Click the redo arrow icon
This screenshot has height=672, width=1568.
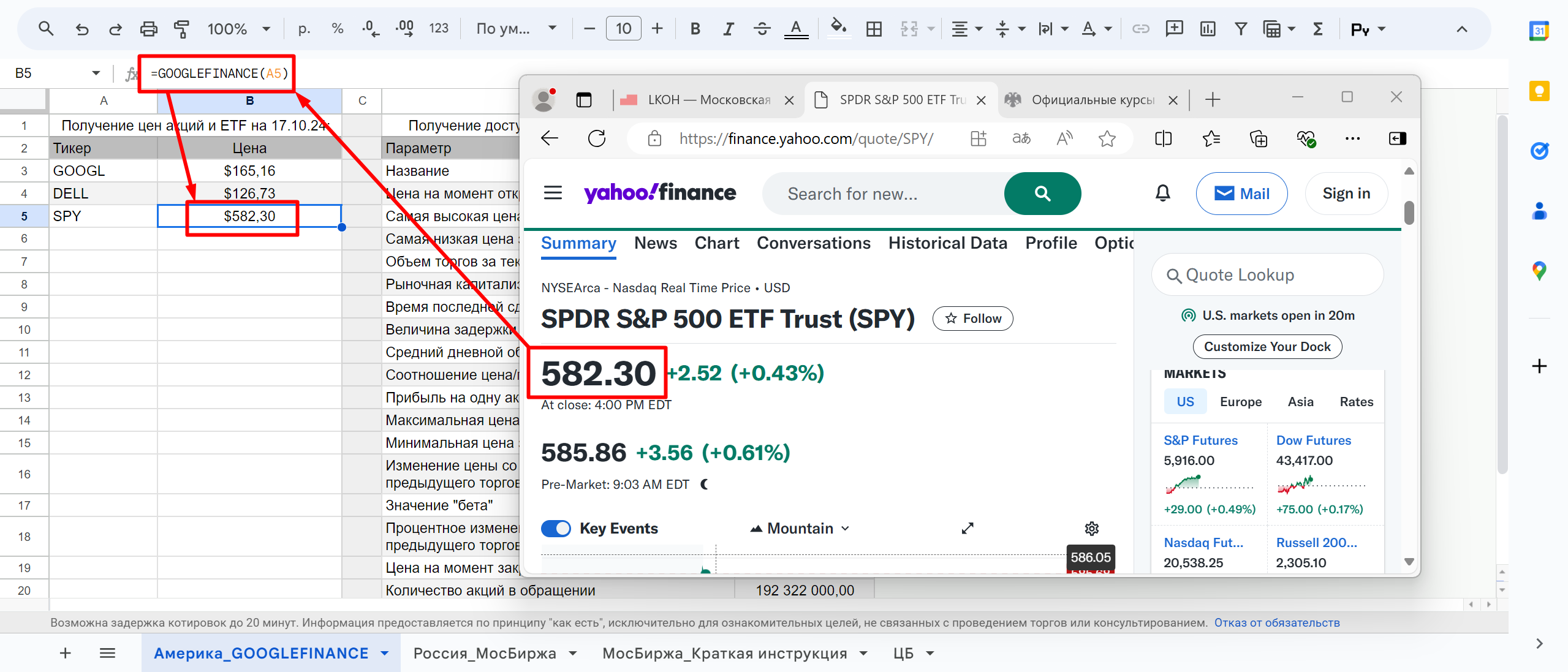115,28
